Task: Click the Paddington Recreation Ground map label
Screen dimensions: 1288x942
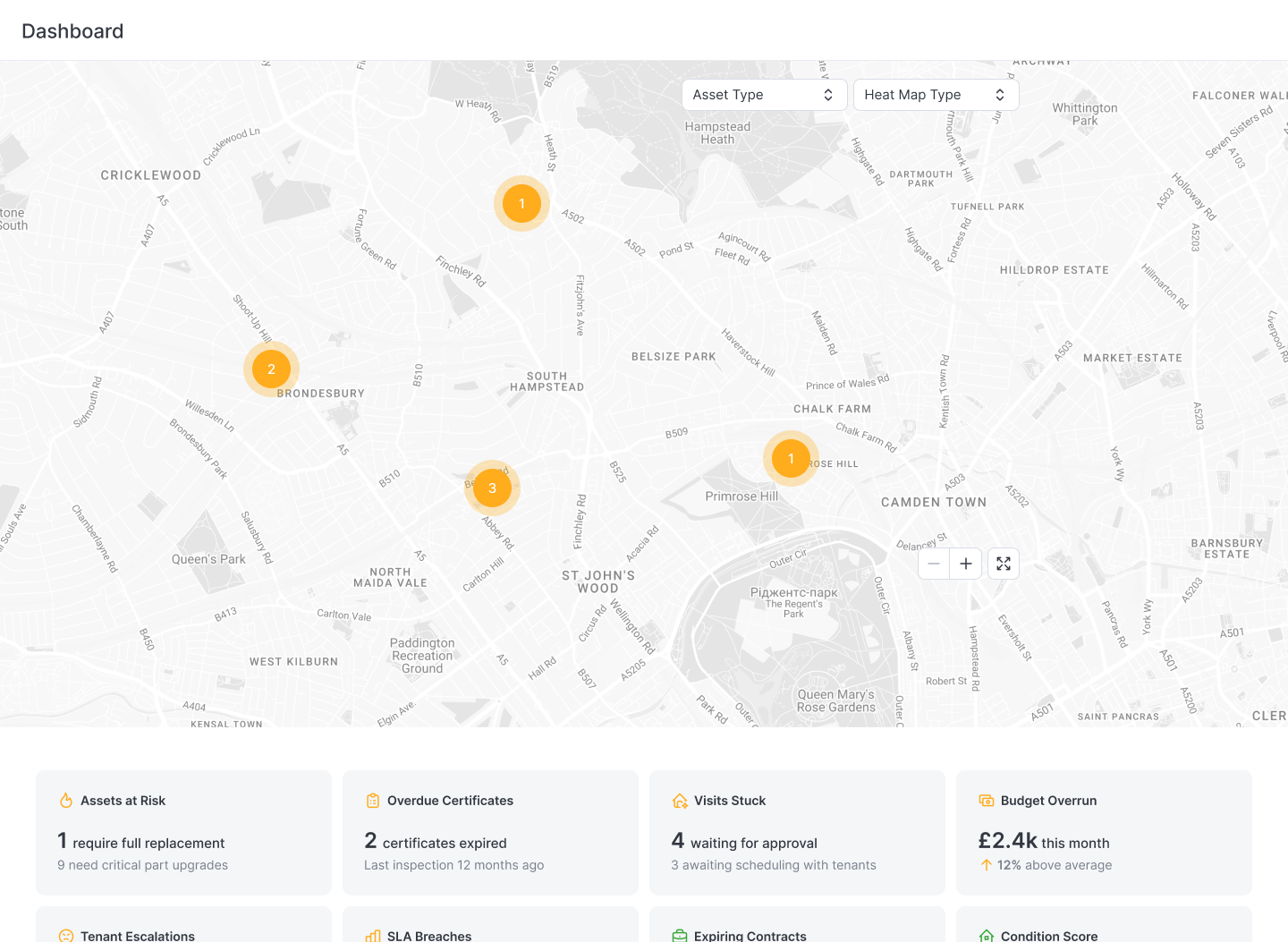Action: pyautogui.click(x=422, y=656)
